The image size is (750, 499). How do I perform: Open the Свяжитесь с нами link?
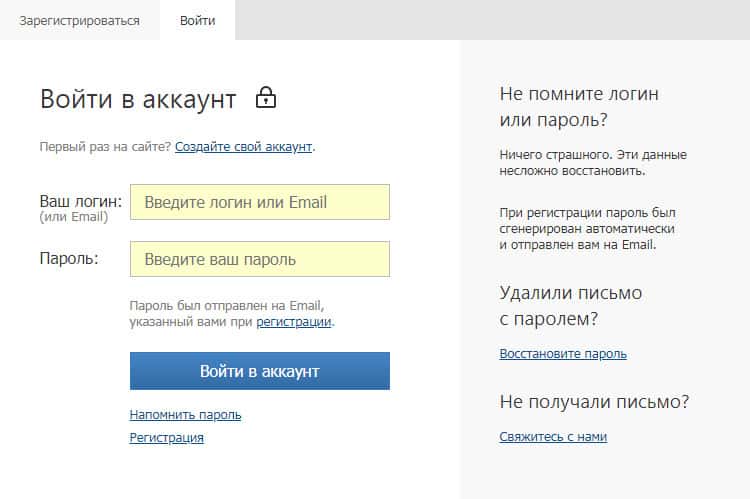(553, 437)
